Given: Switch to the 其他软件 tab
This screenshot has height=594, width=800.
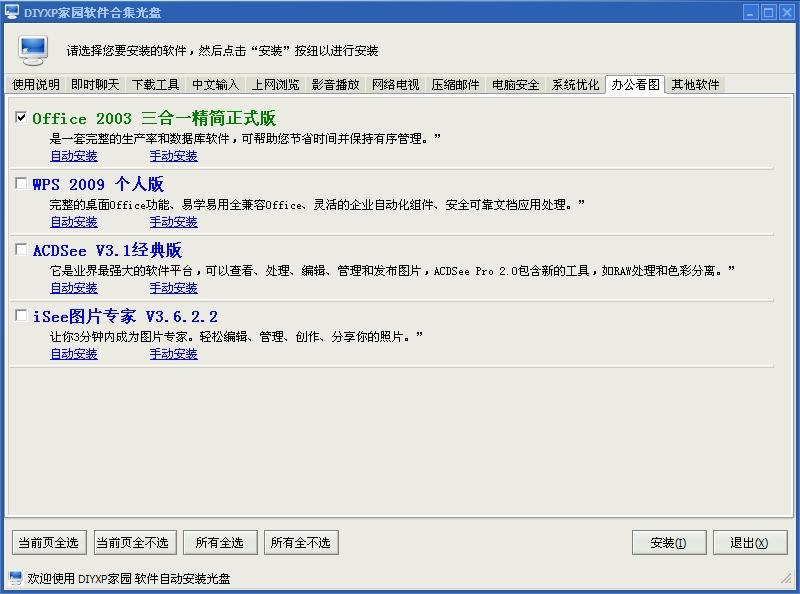Looking at the screenshot, I should coord(695,84).
